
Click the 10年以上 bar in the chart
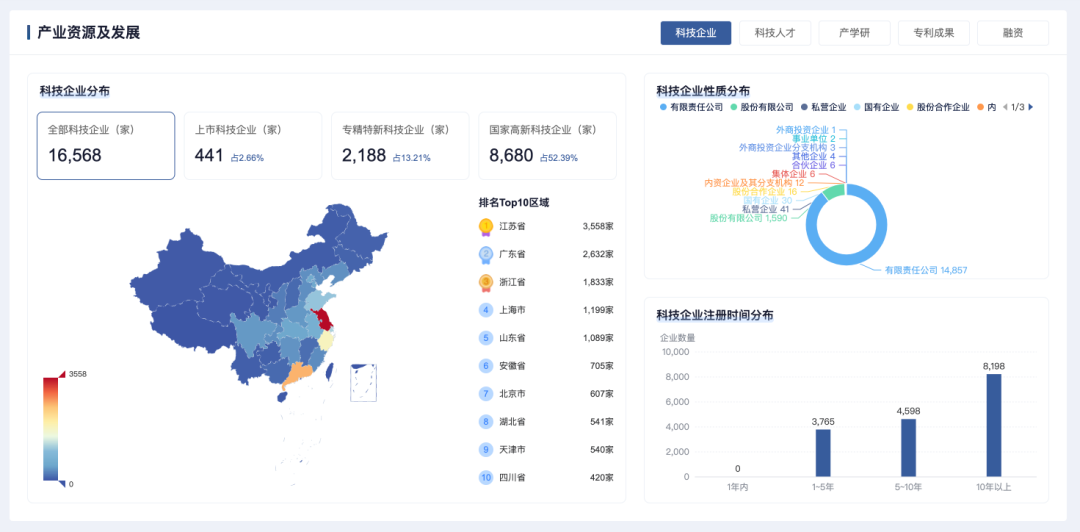[993, 425]
